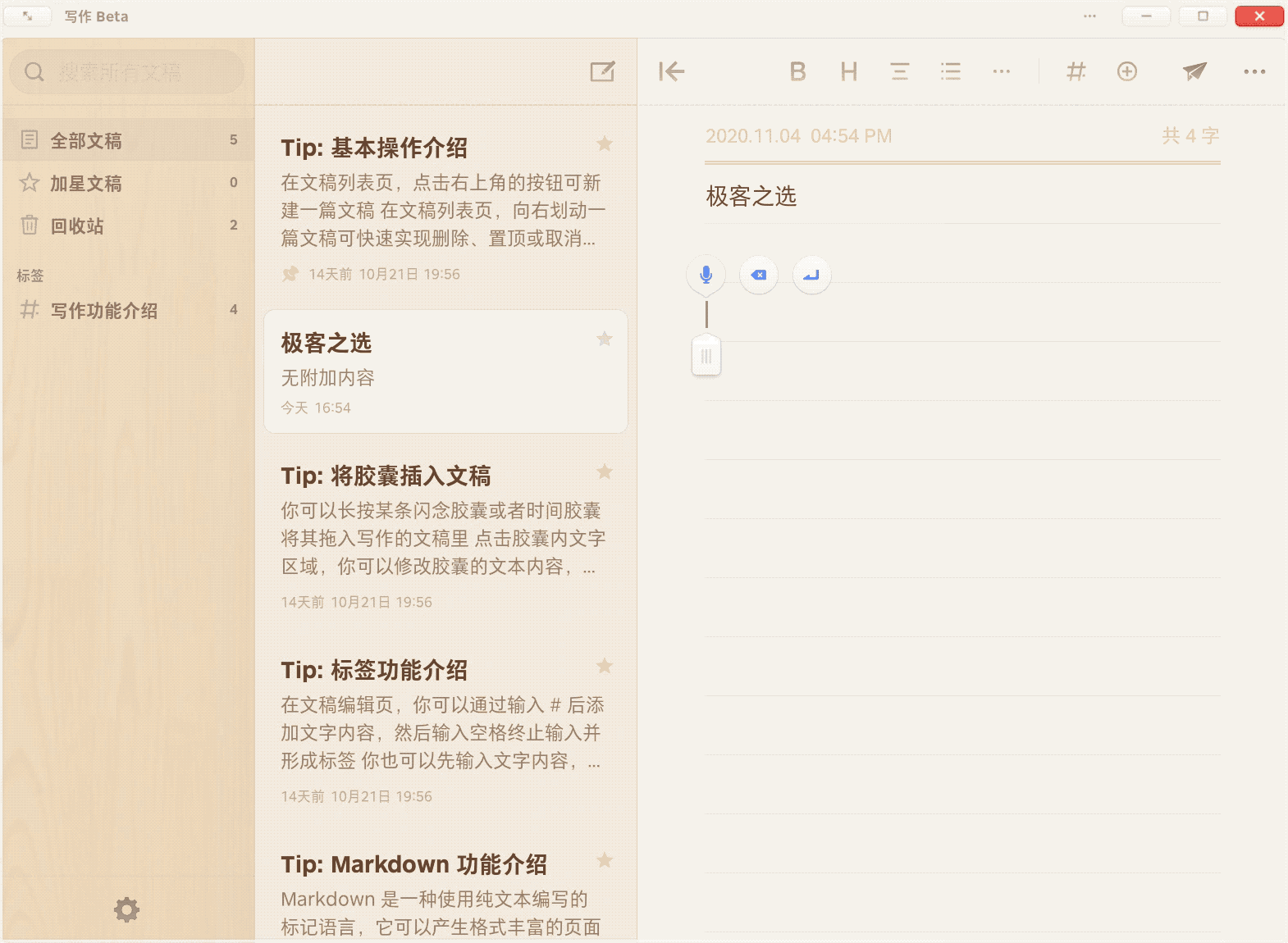
Task: Click the backspace delete bubble button
Action: point(759,275)
